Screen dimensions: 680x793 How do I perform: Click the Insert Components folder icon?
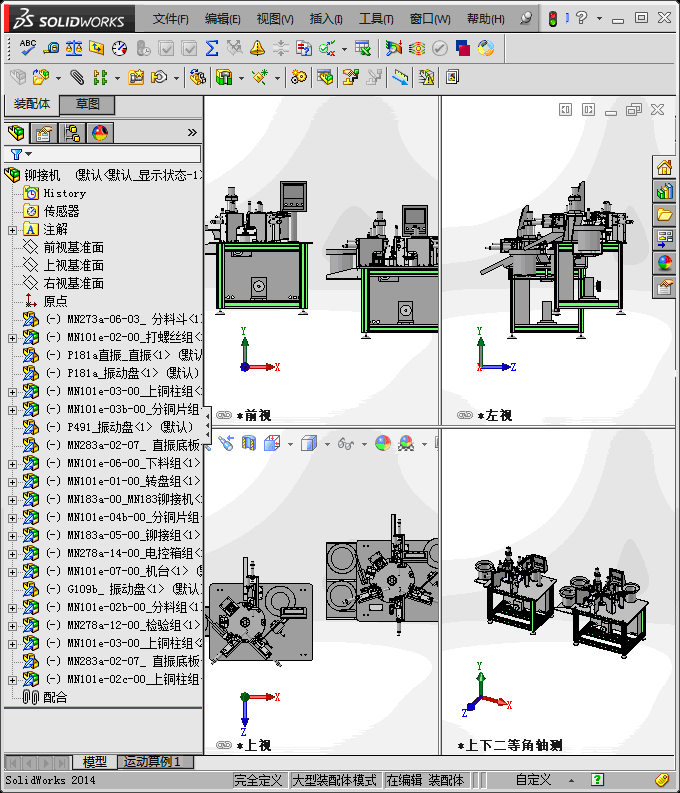click(40, 77)
